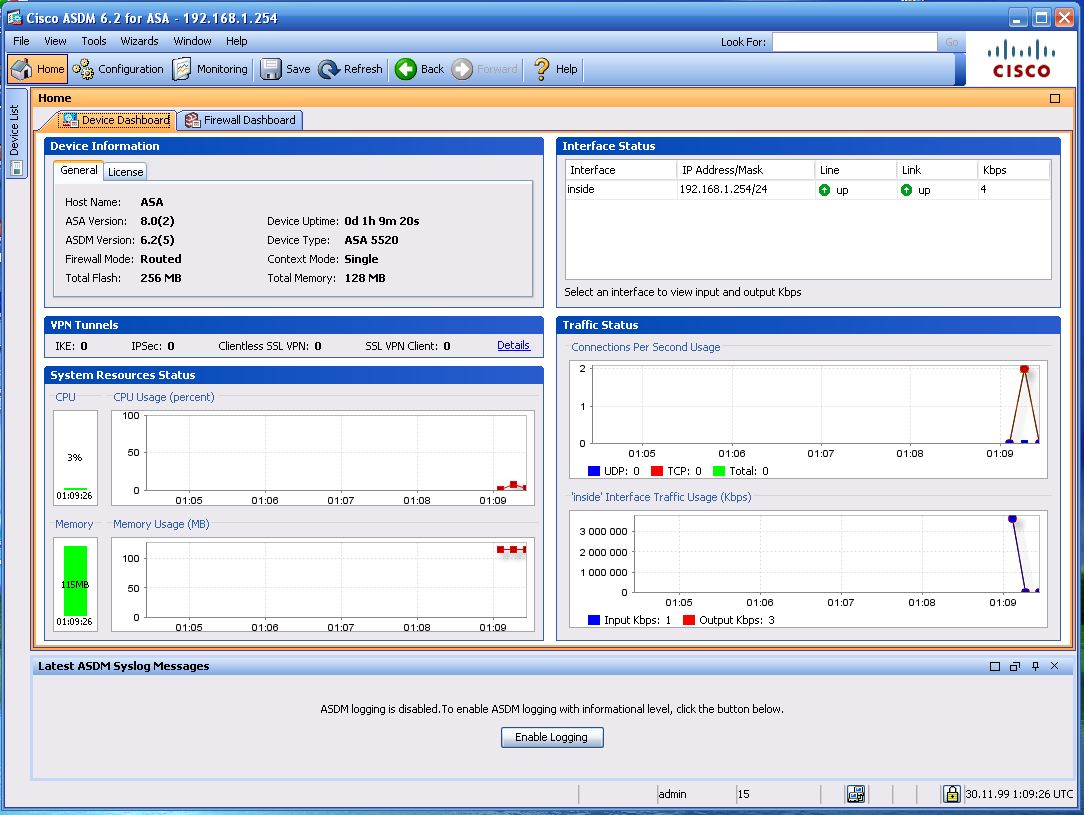This screenshot has width=1084, height=815.
Task: Click the admin user in status bar
Action: tap(672, 794)
